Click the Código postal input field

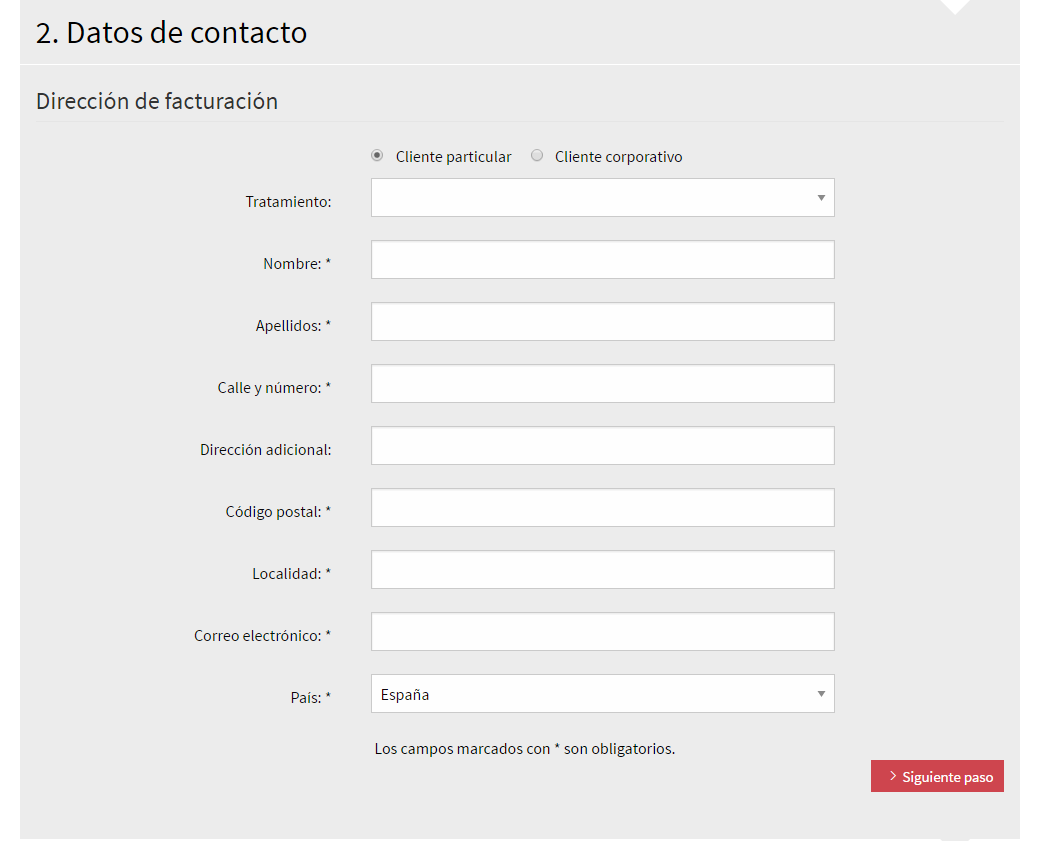pos(602,508)
